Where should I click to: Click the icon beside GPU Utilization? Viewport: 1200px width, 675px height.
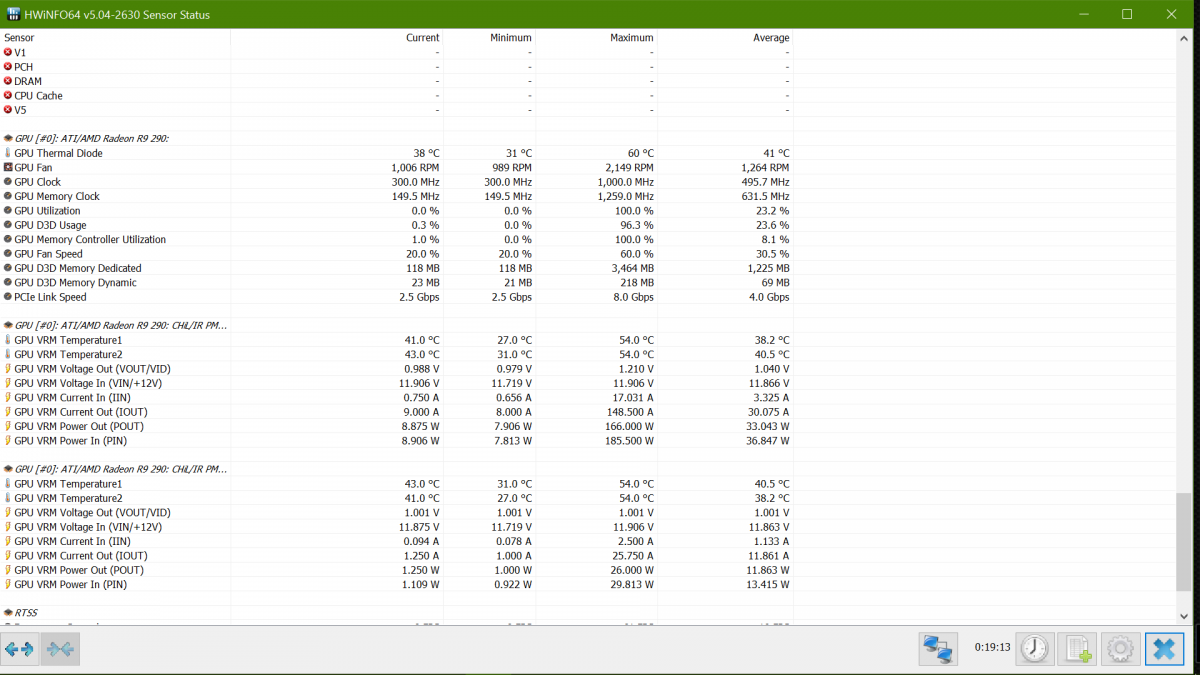point(8,211)
